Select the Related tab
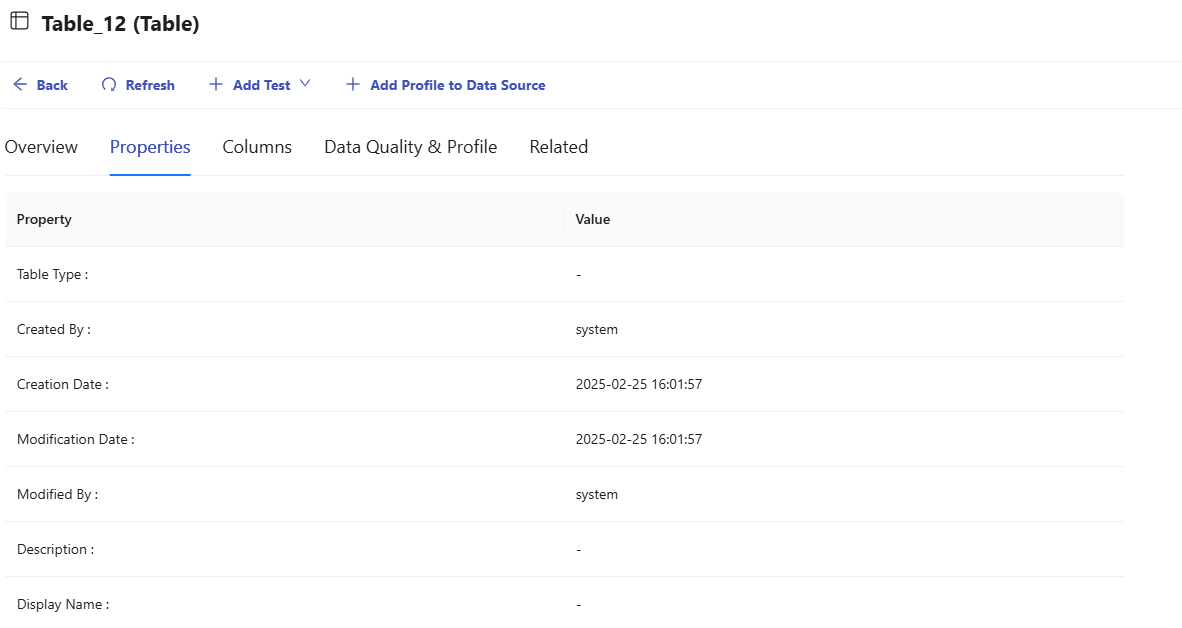This screenshot has width=1182, height=628. pyautogui.click(x=558, y=147)
